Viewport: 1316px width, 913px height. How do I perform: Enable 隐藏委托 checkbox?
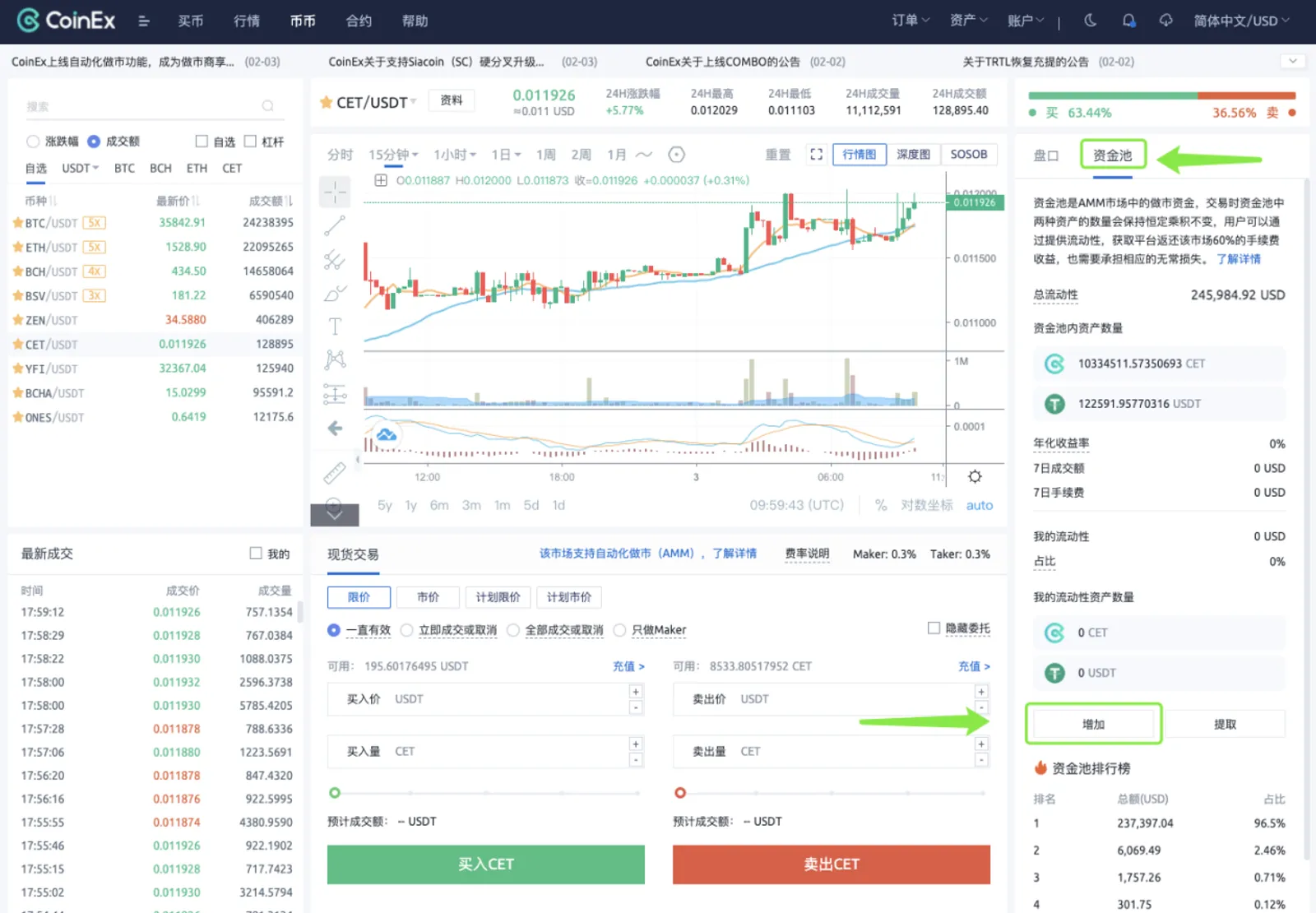(x=934, y=628)
